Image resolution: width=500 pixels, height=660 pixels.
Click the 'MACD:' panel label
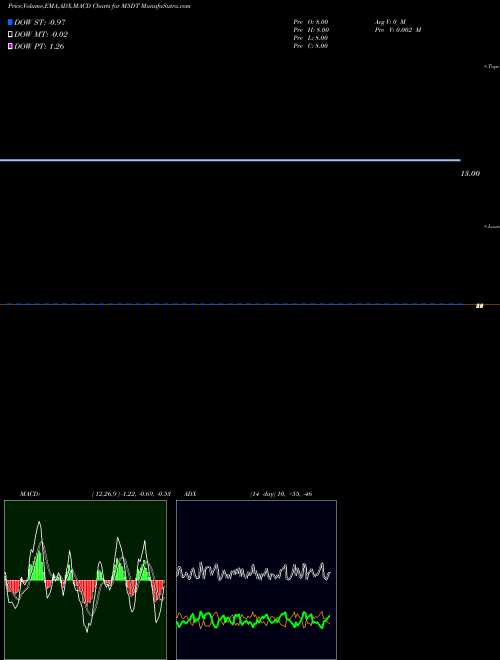pyautogui.click(x=30, y=494)
